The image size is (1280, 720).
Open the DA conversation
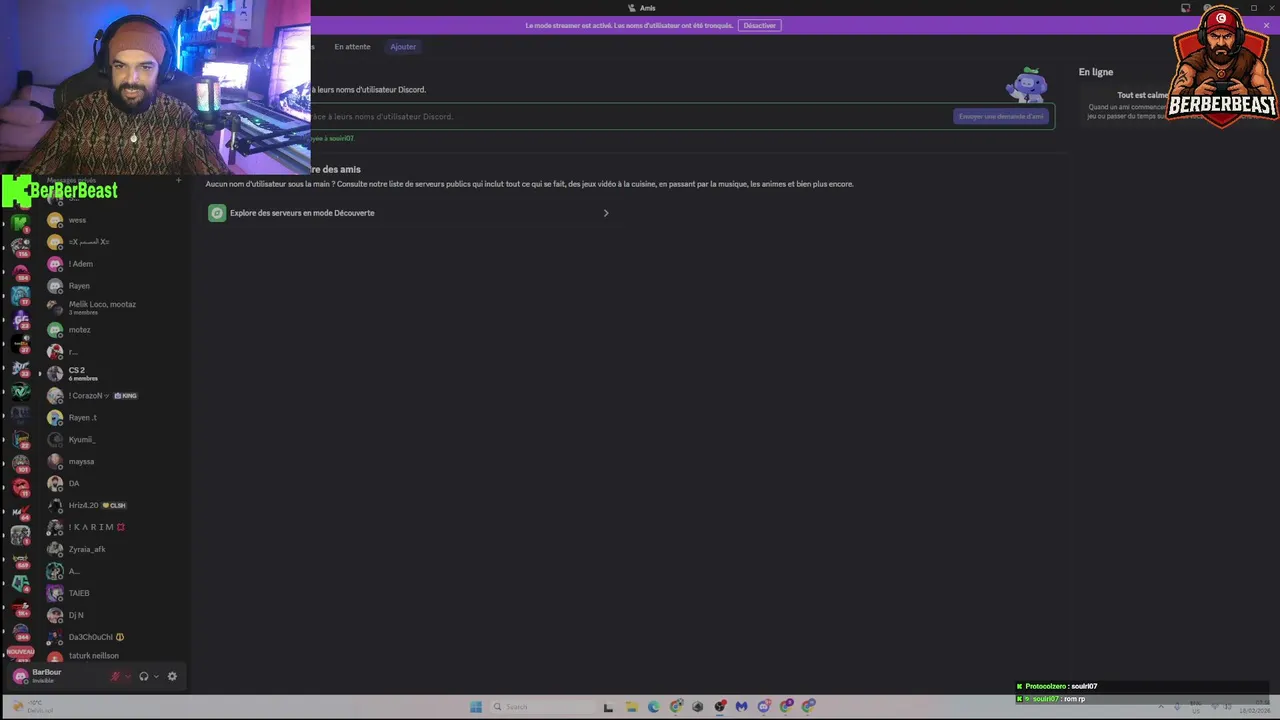tap(112, 484)
